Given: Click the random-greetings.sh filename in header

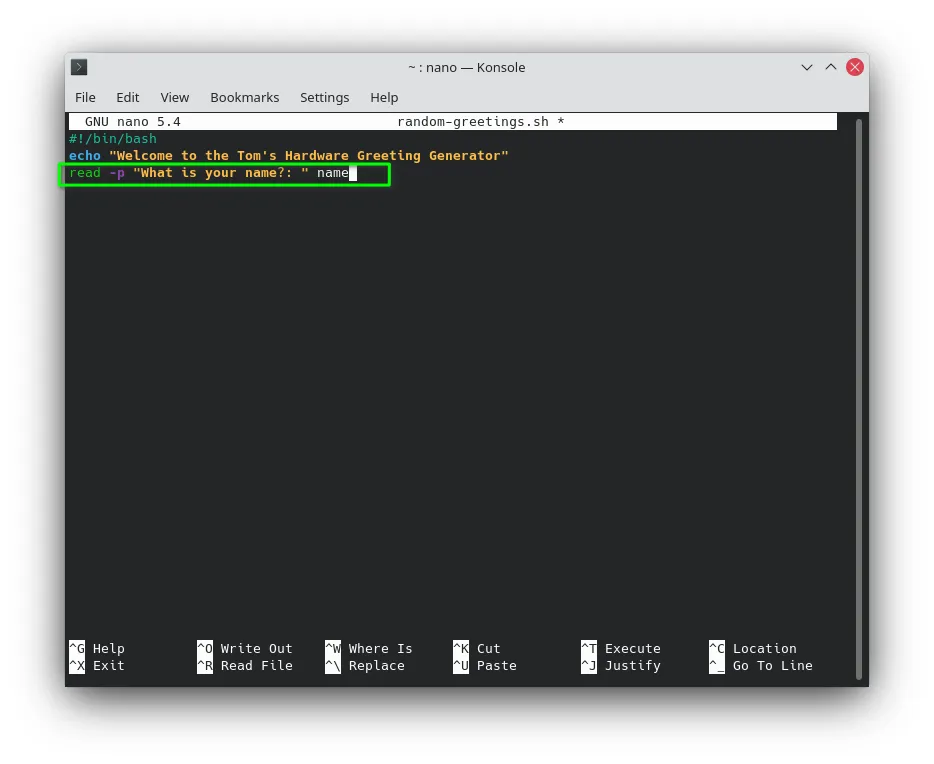Looking at the screenshot, I should (x=473, y=122).
